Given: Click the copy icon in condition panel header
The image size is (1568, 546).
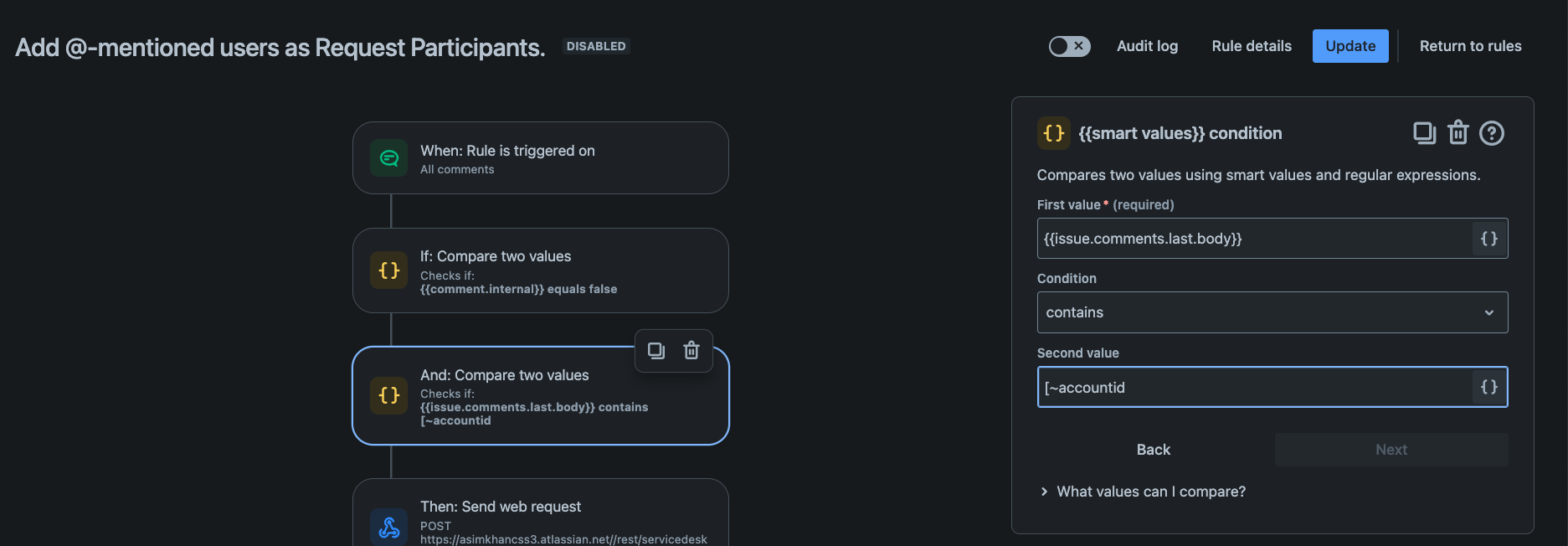Looking at the screenshot, I should pyautogui.click(x=1423, y=133).
